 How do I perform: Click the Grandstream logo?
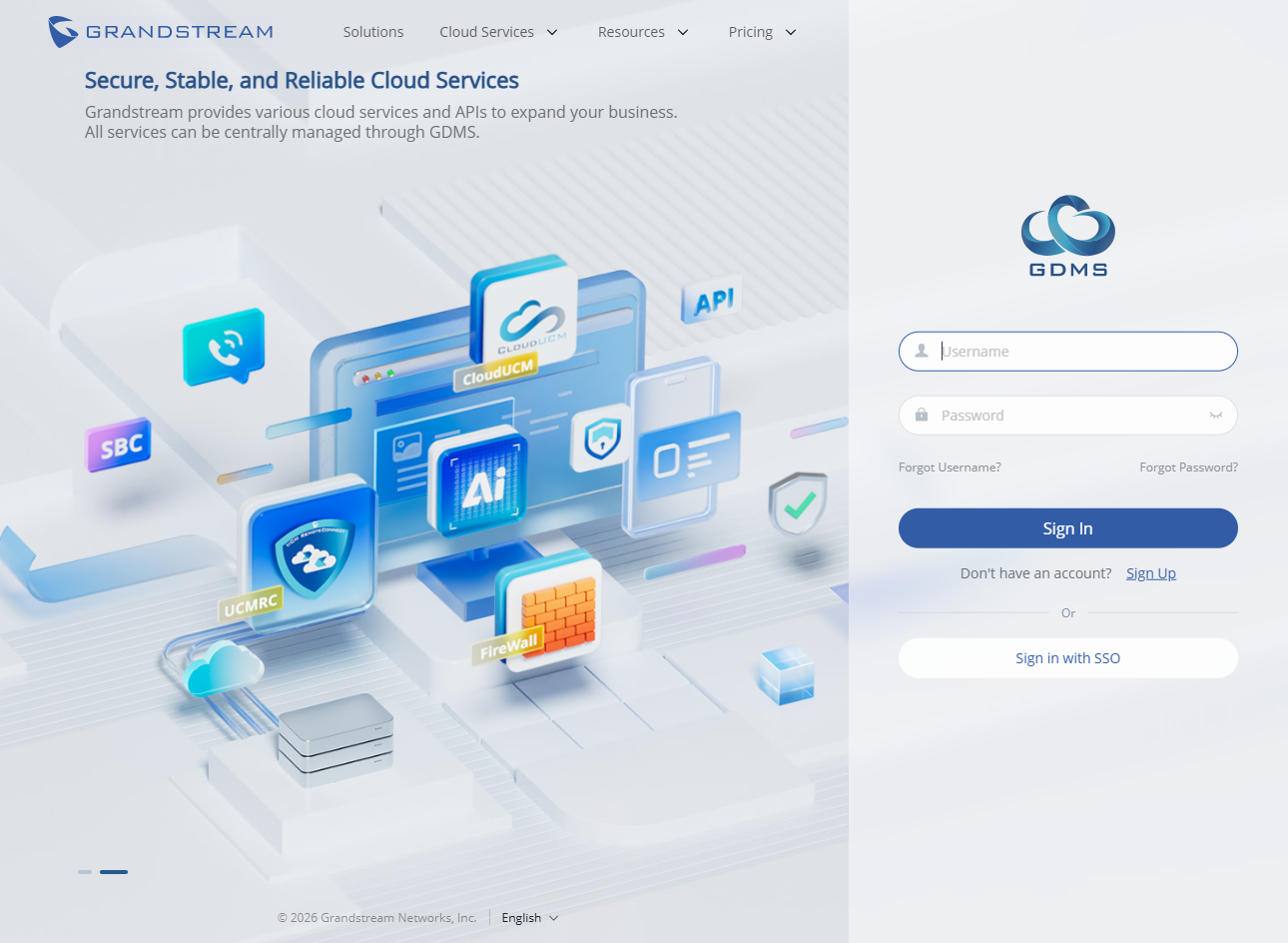[161, 32]
